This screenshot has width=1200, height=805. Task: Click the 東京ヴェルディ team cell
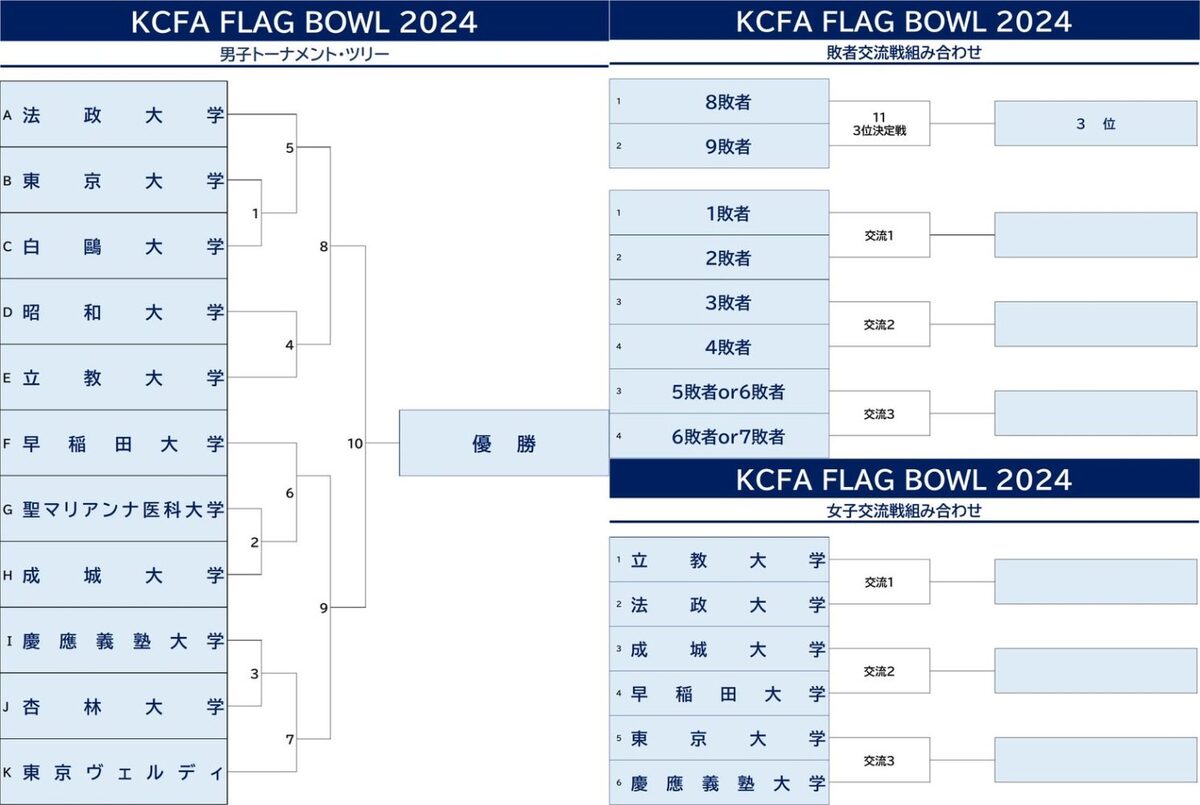click(x=114, y=772)
